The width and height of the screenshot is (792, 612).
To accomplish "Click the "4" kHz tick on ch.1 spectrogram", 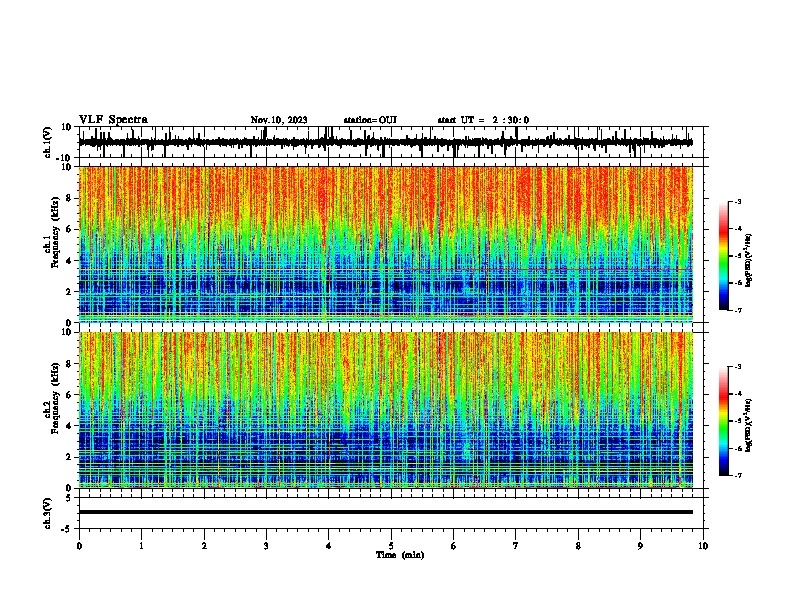I will [69, 261].
